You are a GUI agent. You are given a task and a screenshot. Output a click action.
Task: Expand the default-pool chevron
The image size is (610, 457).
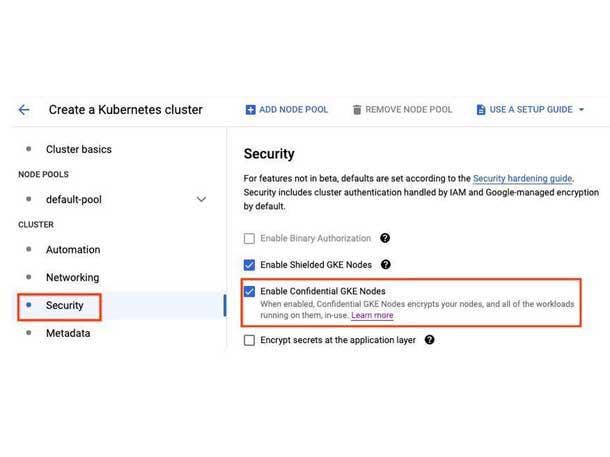pos(201,200)
